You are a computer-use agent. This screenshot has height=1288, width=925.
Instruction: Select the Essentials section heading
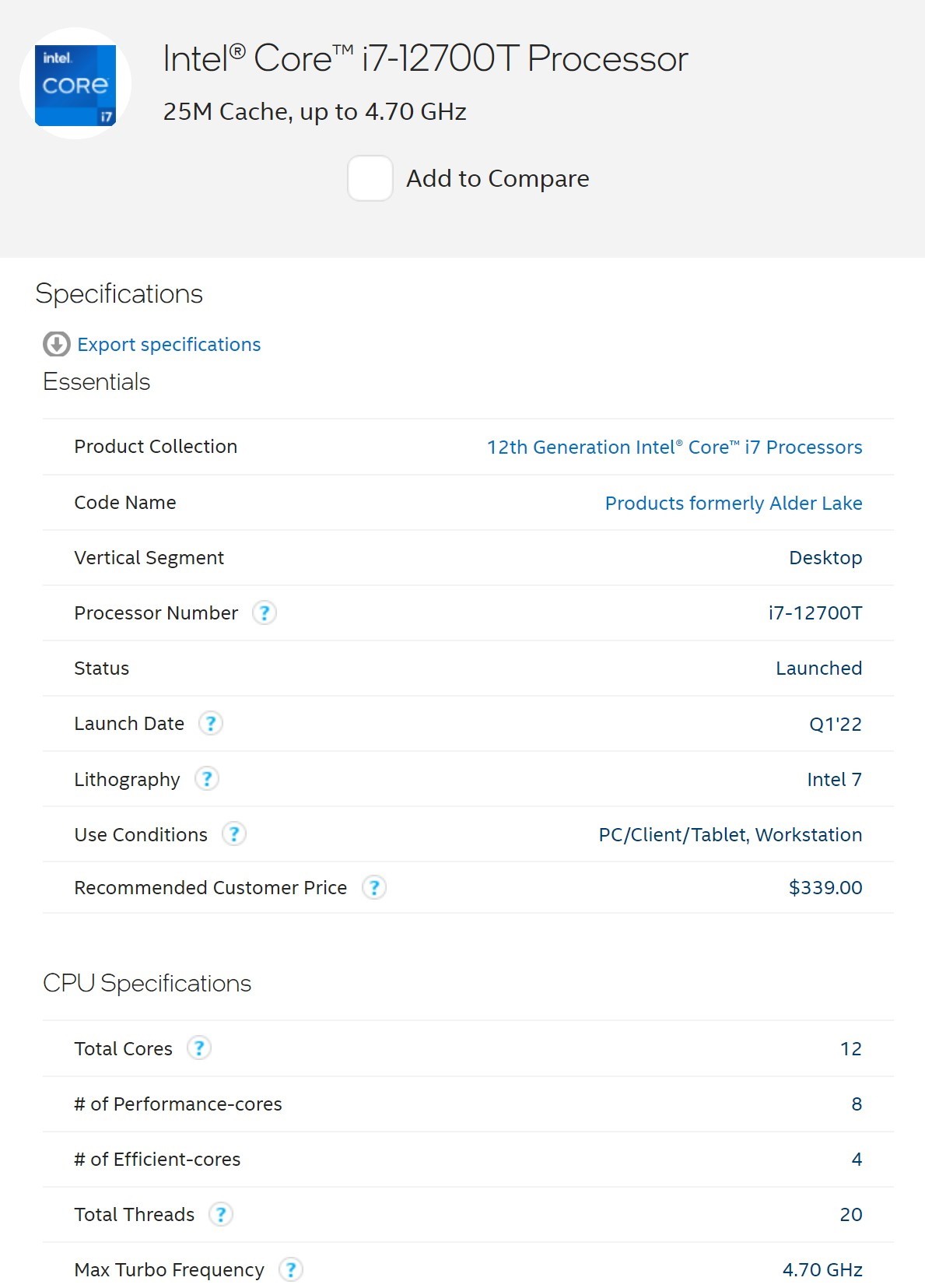point(96,382)
